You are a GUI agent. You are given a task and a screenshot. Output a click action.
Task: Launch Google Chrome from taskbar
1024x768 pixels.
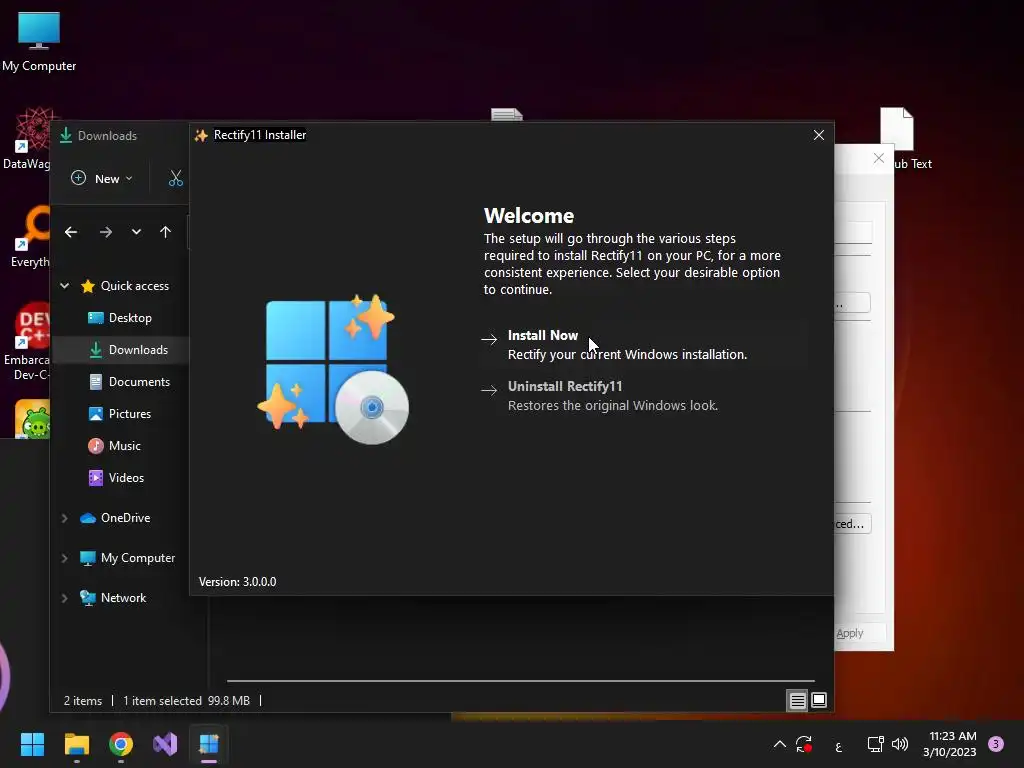click(121, 744)
